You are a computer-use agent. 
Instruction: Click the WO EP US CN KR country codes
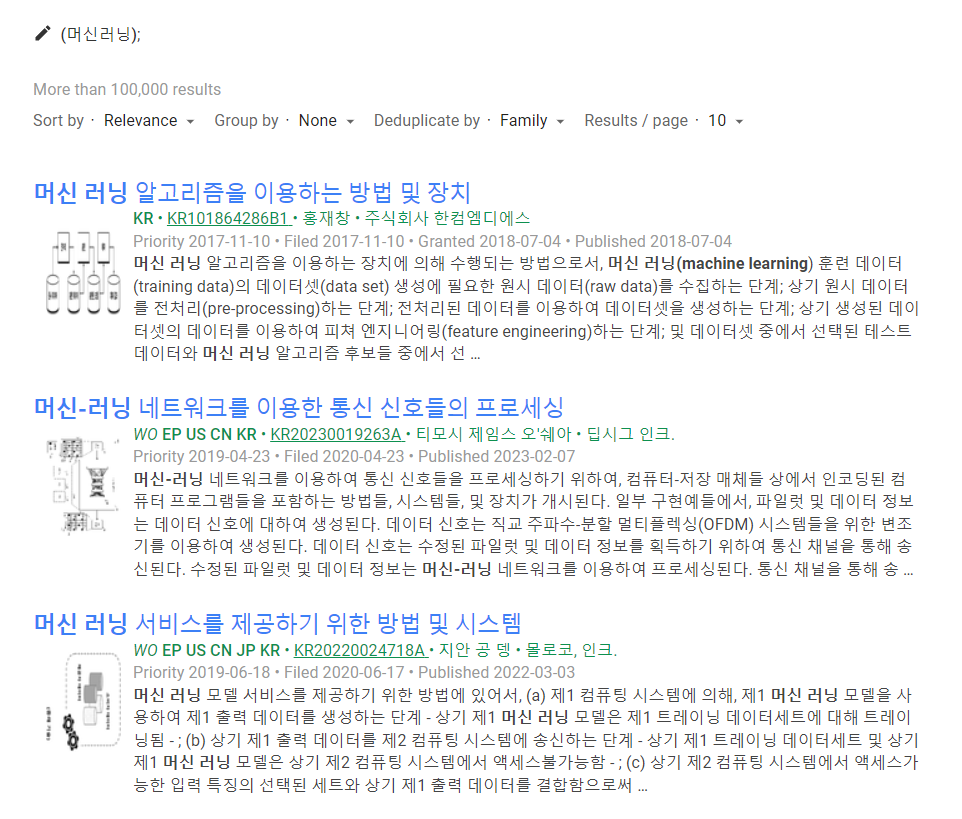pos(195,434)
